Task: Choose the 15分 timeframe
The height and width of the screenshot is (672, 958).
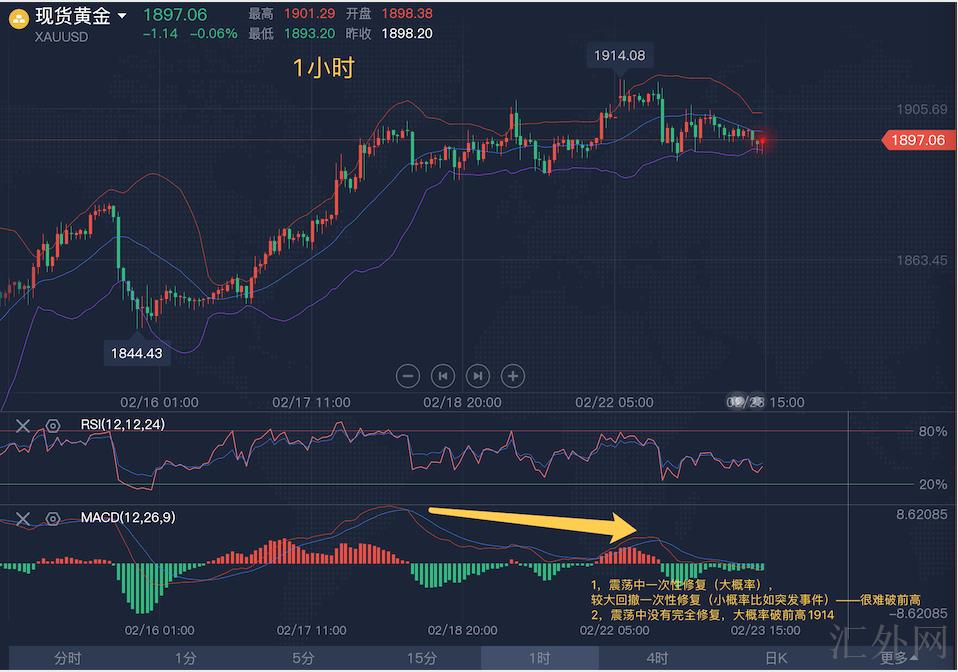Action: pos(421,658)
